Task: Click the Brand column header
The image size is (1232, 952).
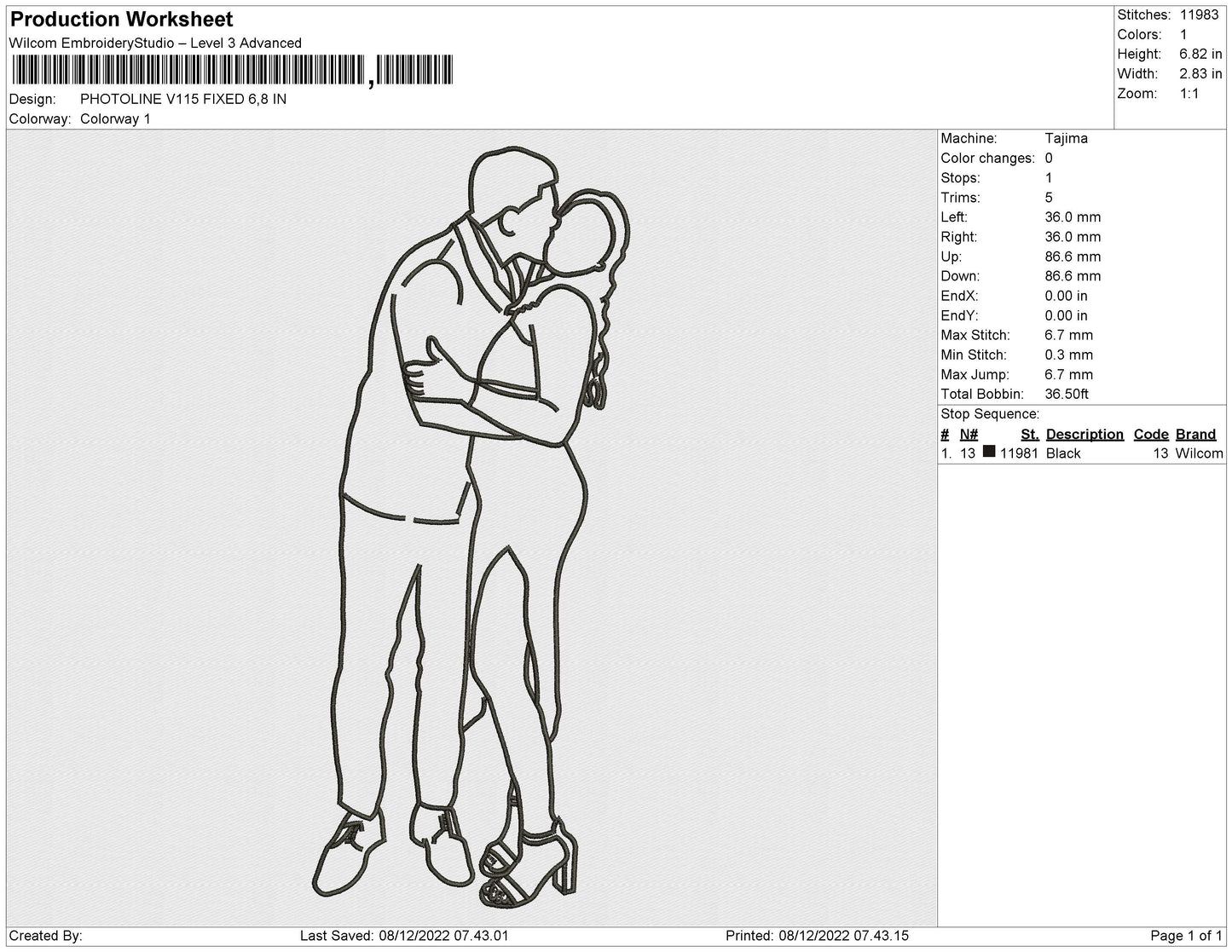Action: pyautogui.click(x=1195, y=434)
